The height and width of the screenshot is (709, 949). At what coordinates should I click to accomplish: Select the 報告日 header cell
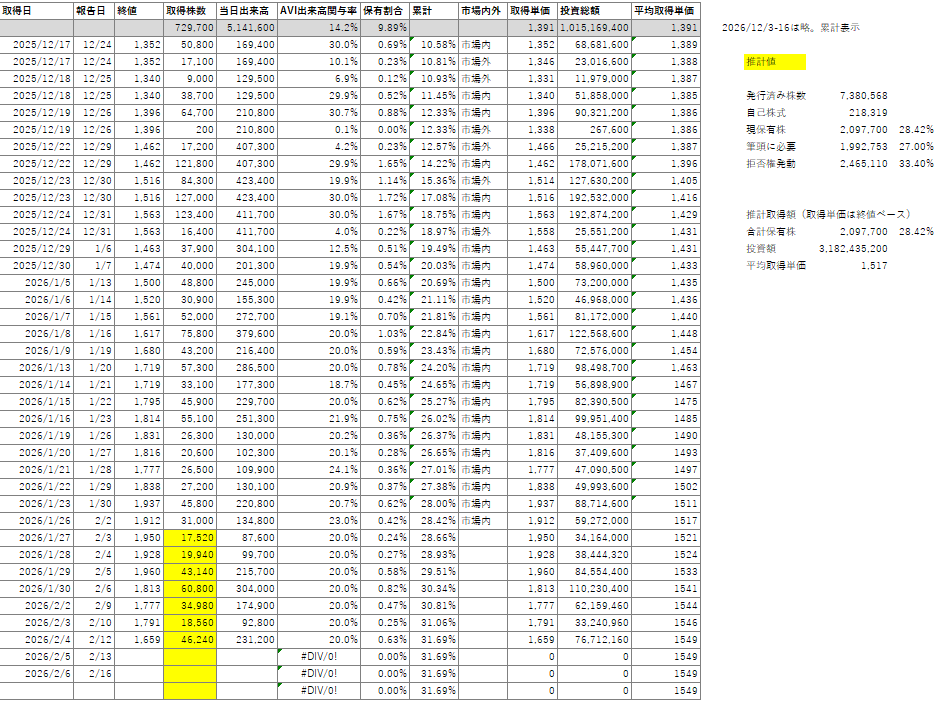[x=92, y=11]
